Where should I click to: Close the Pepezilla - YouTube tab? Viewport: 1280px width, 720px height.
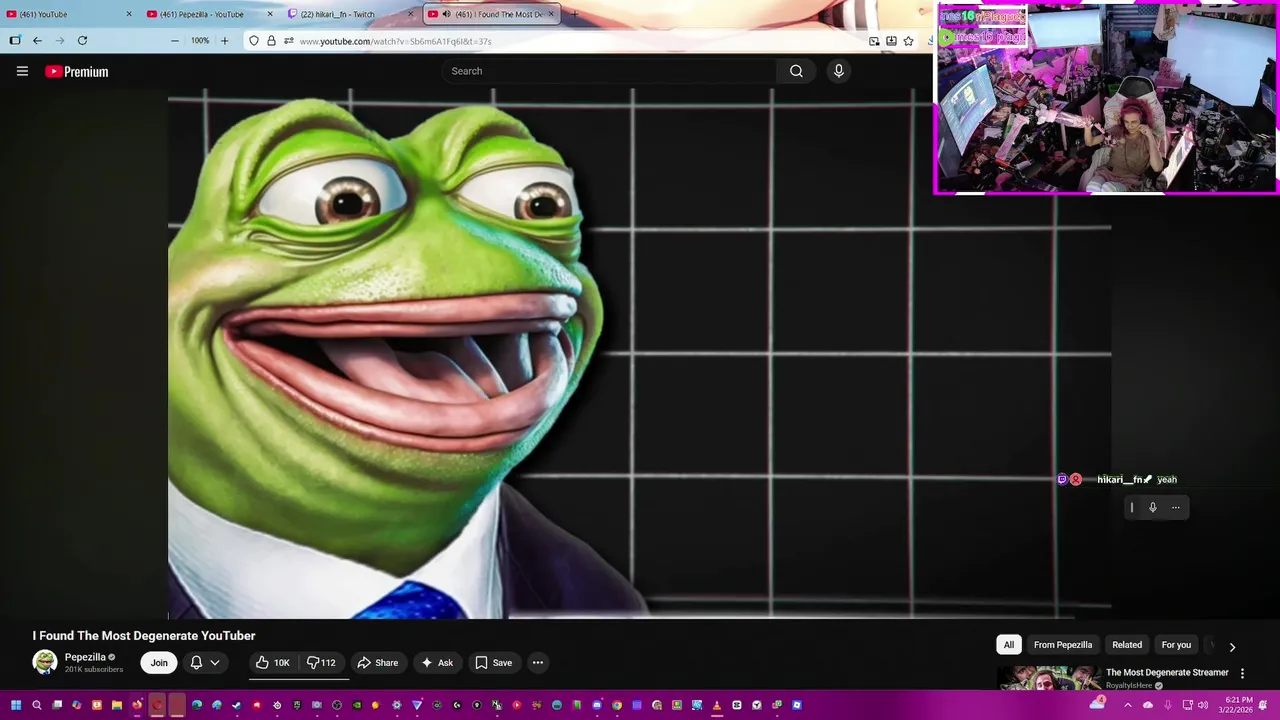(270, 14)
